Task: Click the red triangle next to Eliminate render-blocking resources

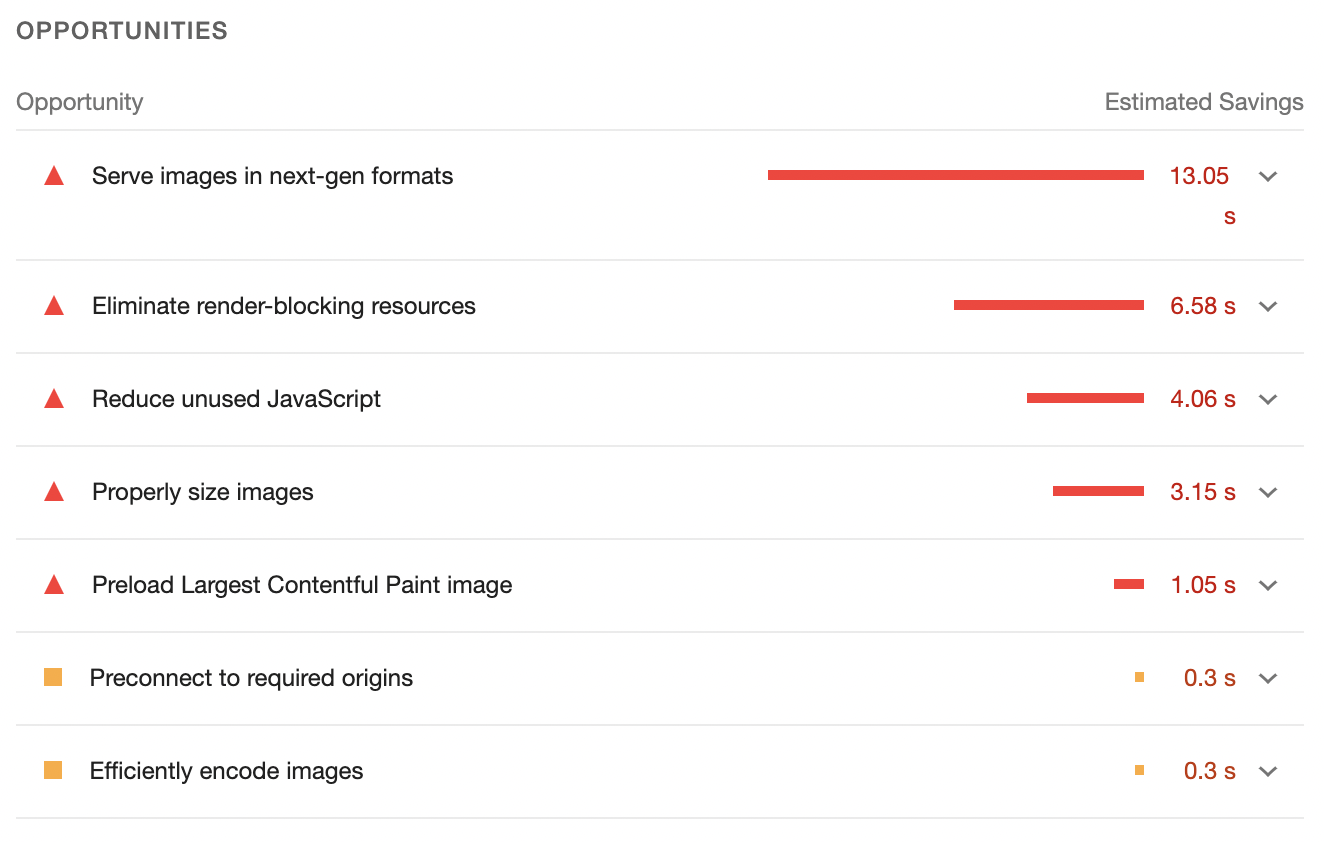Action: 54,306
